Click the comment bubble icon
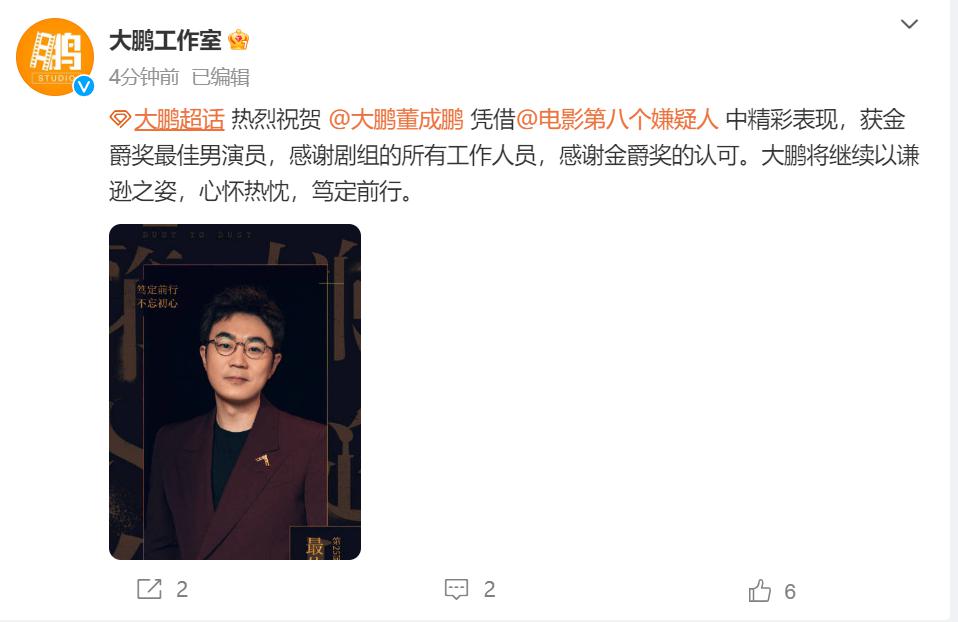This screenshot has width=958, height=622. (x=456, y=589)
